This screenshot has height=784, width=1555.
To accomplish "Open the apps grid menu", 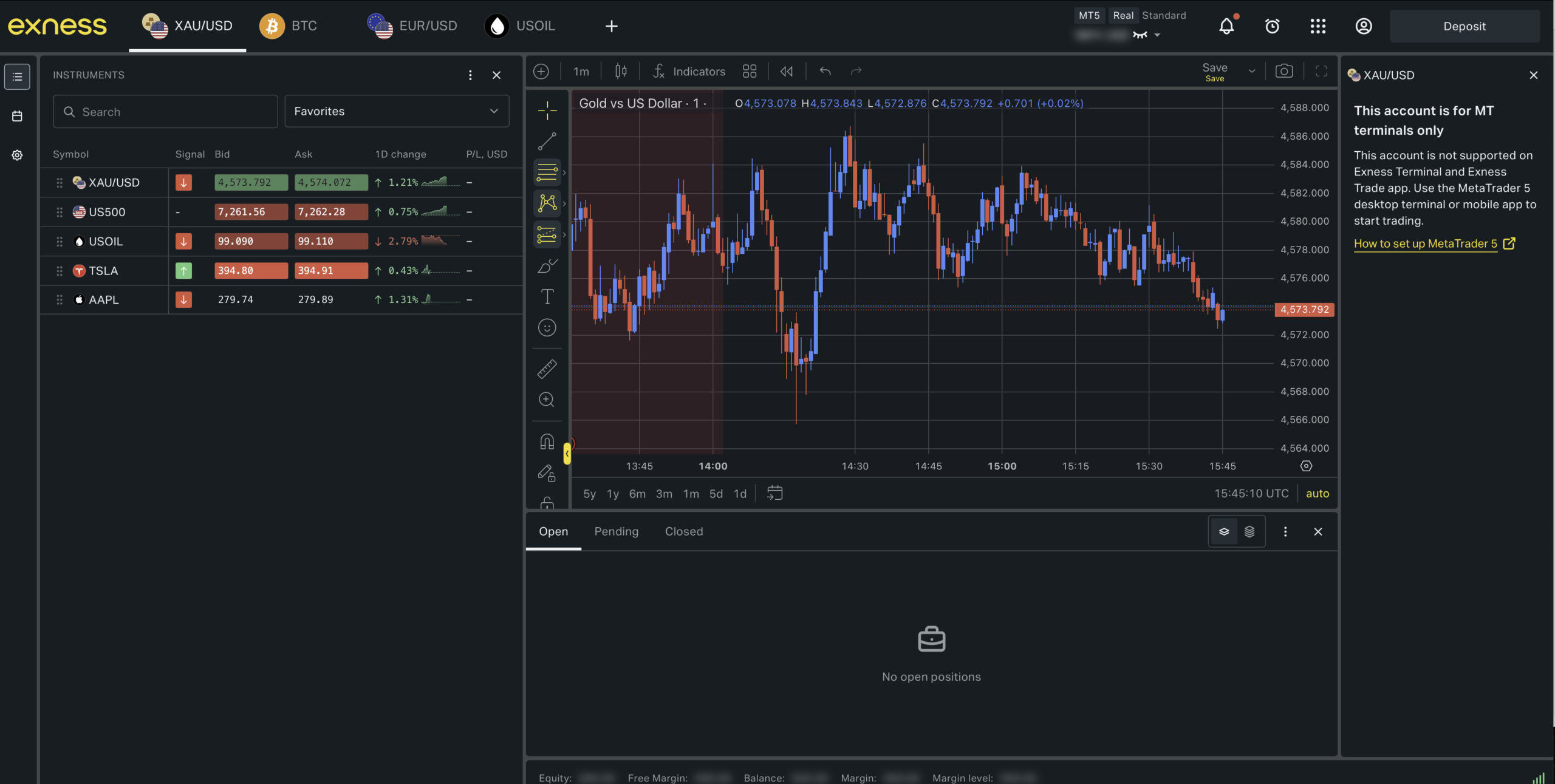I will pos(1318,26).
